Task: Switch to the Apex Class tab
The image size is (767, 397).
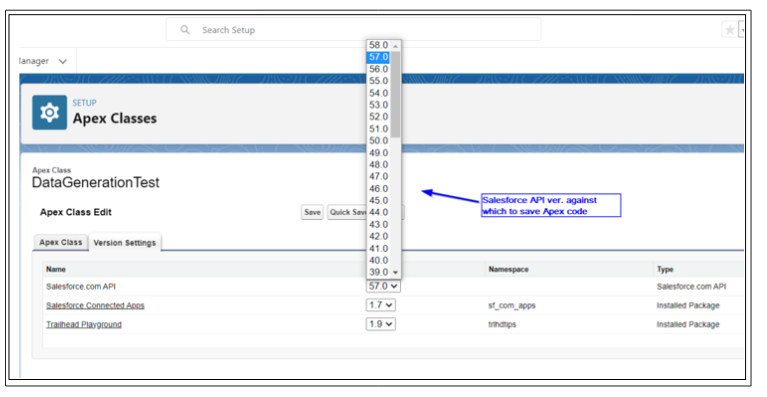Action: (61, 243)
